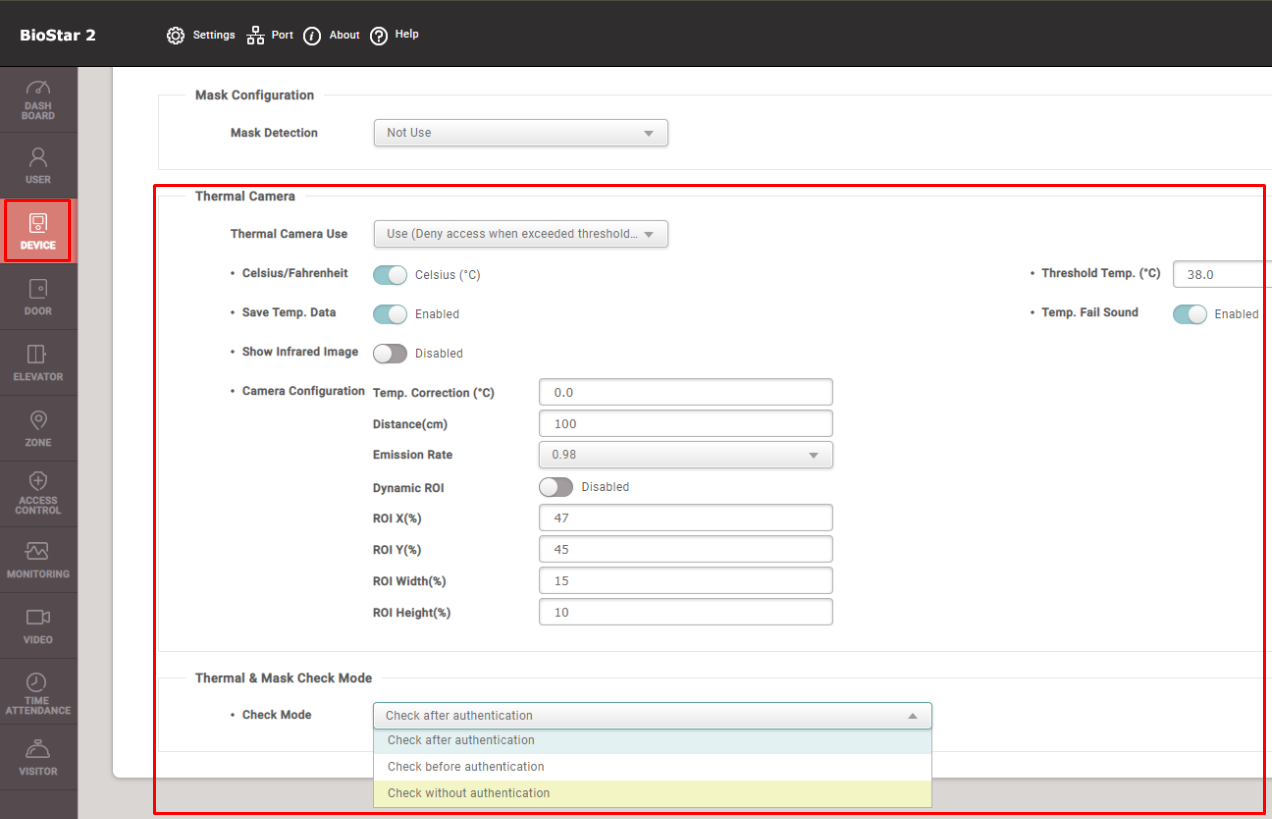The height and width of the screenshot is (819, 1272).
Task: Click the Zone location pin icon
Action: [x=38, y=420]
